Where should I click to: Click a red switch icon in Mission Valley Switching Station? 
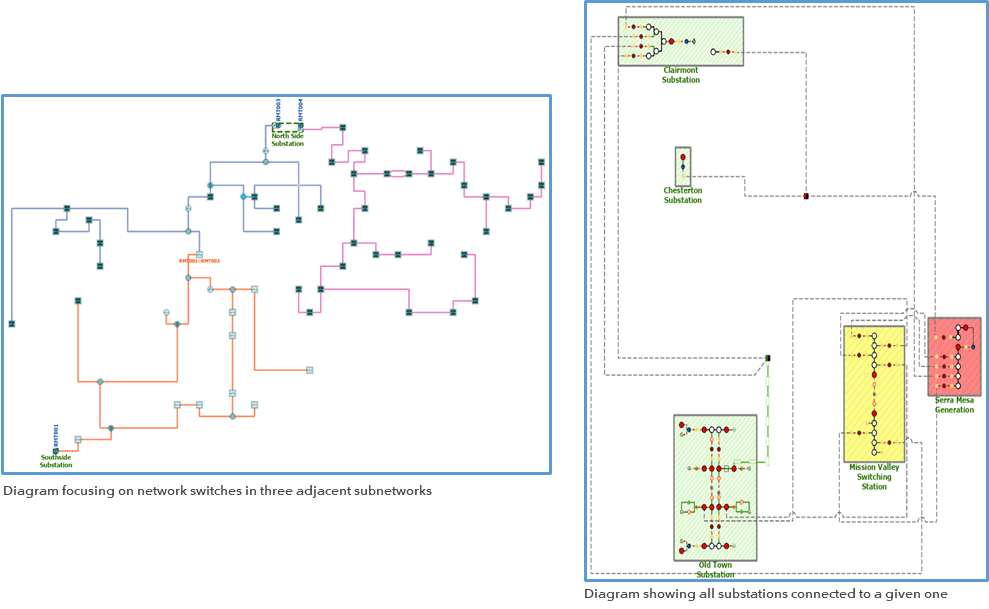pos(874,374)
